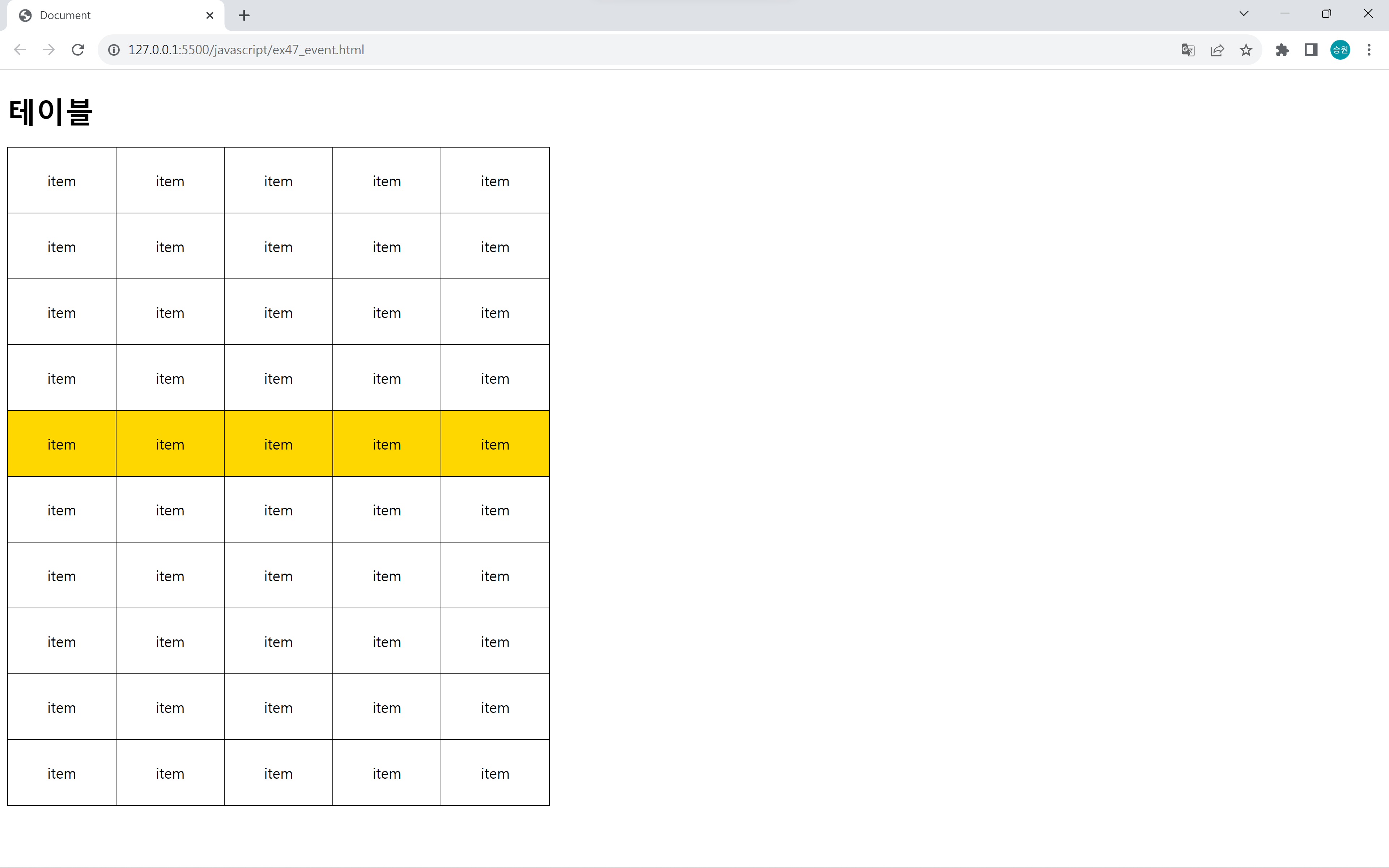Toggle the browser side panel
This screenshot has width=1389, height=868.
pos(1311,50)
